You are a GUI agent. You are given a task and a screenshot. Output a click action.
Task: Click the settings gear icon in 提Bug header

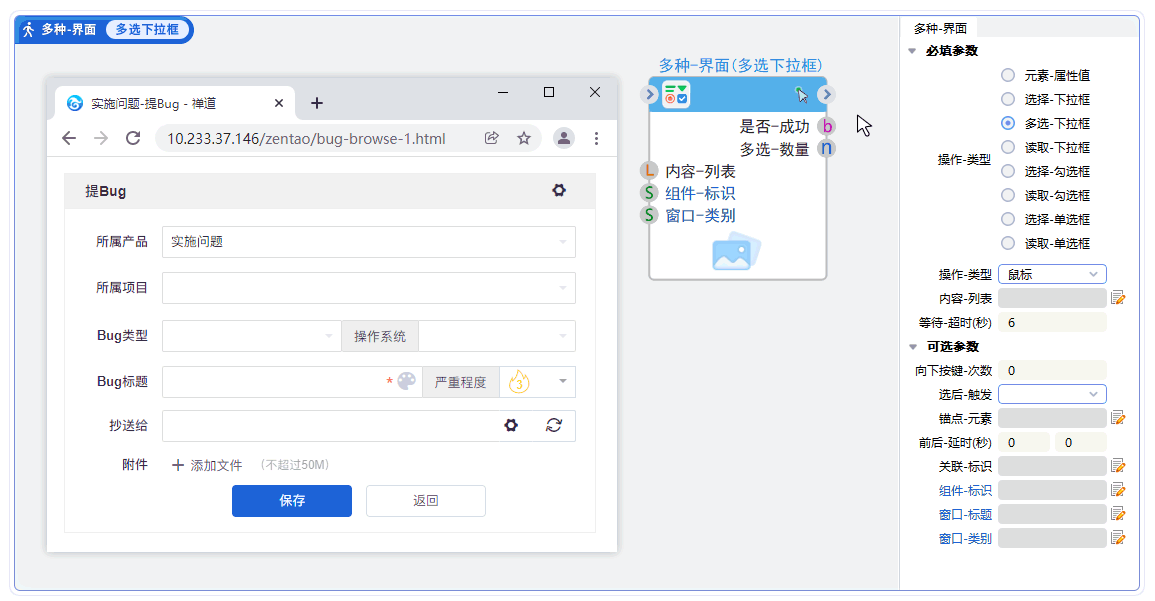(x=559, y=190)
